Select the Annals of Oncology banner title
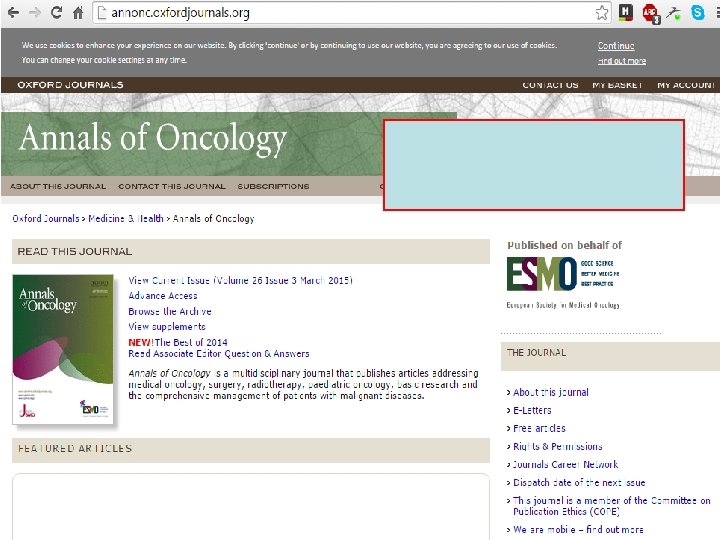 (x=153, y=138)
